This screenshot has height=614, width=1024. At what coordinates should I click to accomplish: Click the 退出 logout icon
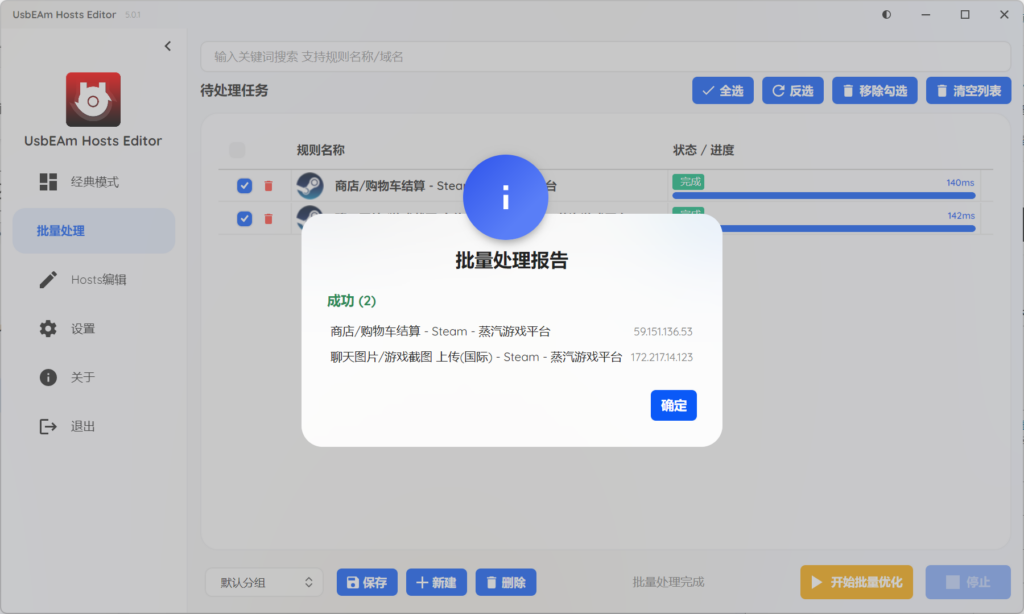click(x=46, y=426)
